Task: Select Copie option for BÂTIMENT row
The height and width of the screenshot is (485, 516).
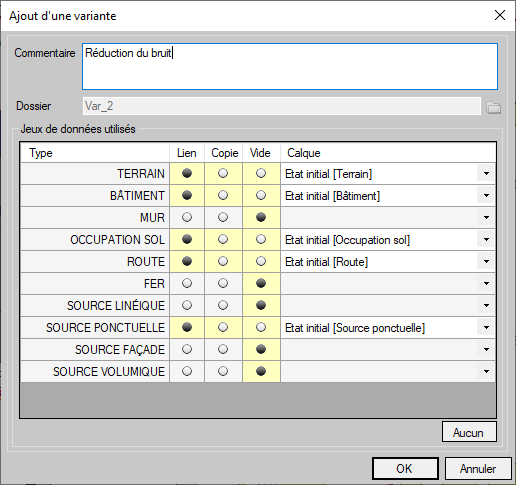Action: click(x=223, y=195)
